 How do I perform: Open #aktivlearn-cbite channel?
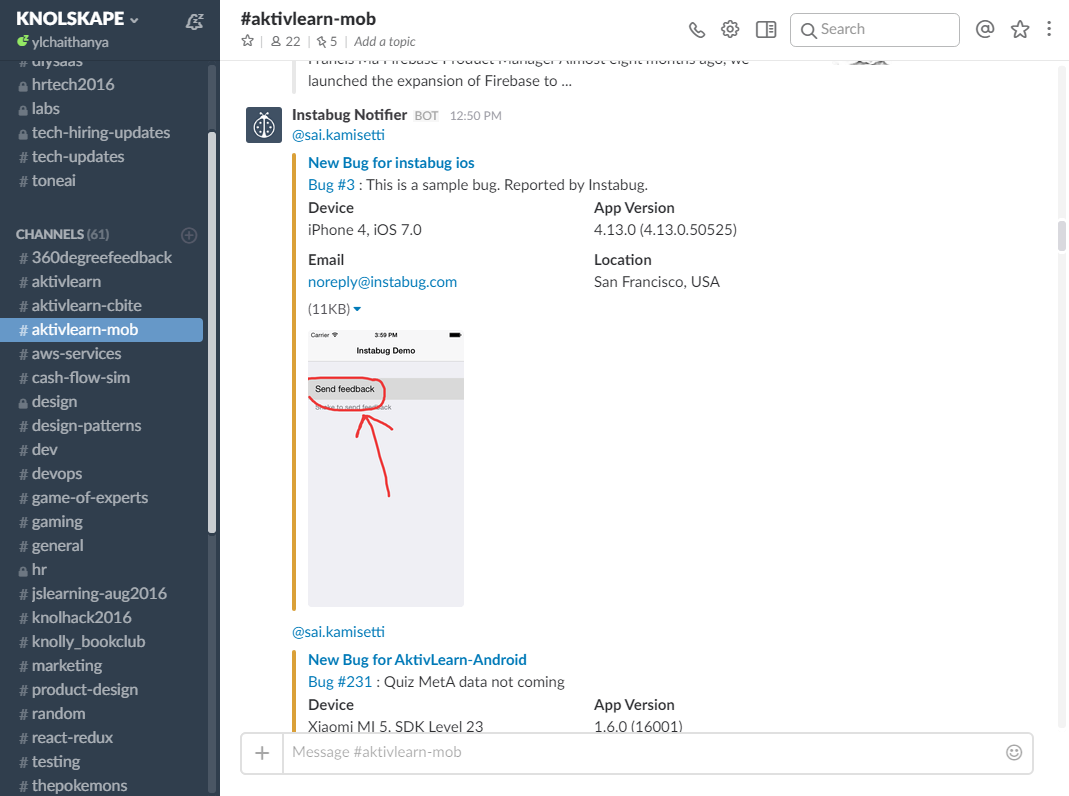pos(102,305)
